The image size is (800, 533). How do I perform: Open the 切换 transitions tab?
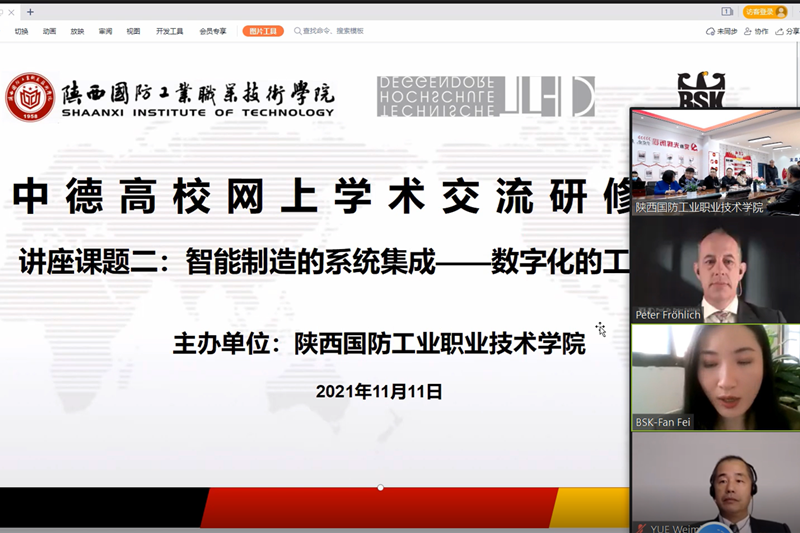[21, 31]
